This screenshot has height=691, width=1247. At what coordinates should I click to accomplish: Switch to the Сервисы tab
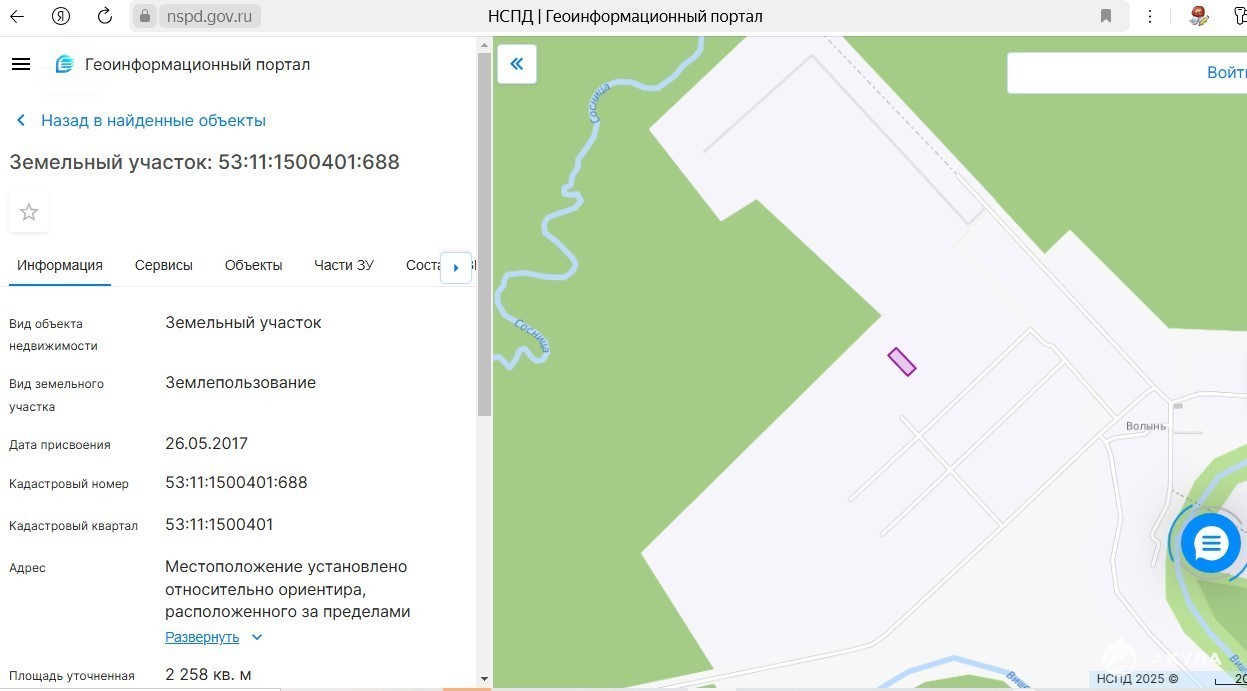(x=164, y=265)
